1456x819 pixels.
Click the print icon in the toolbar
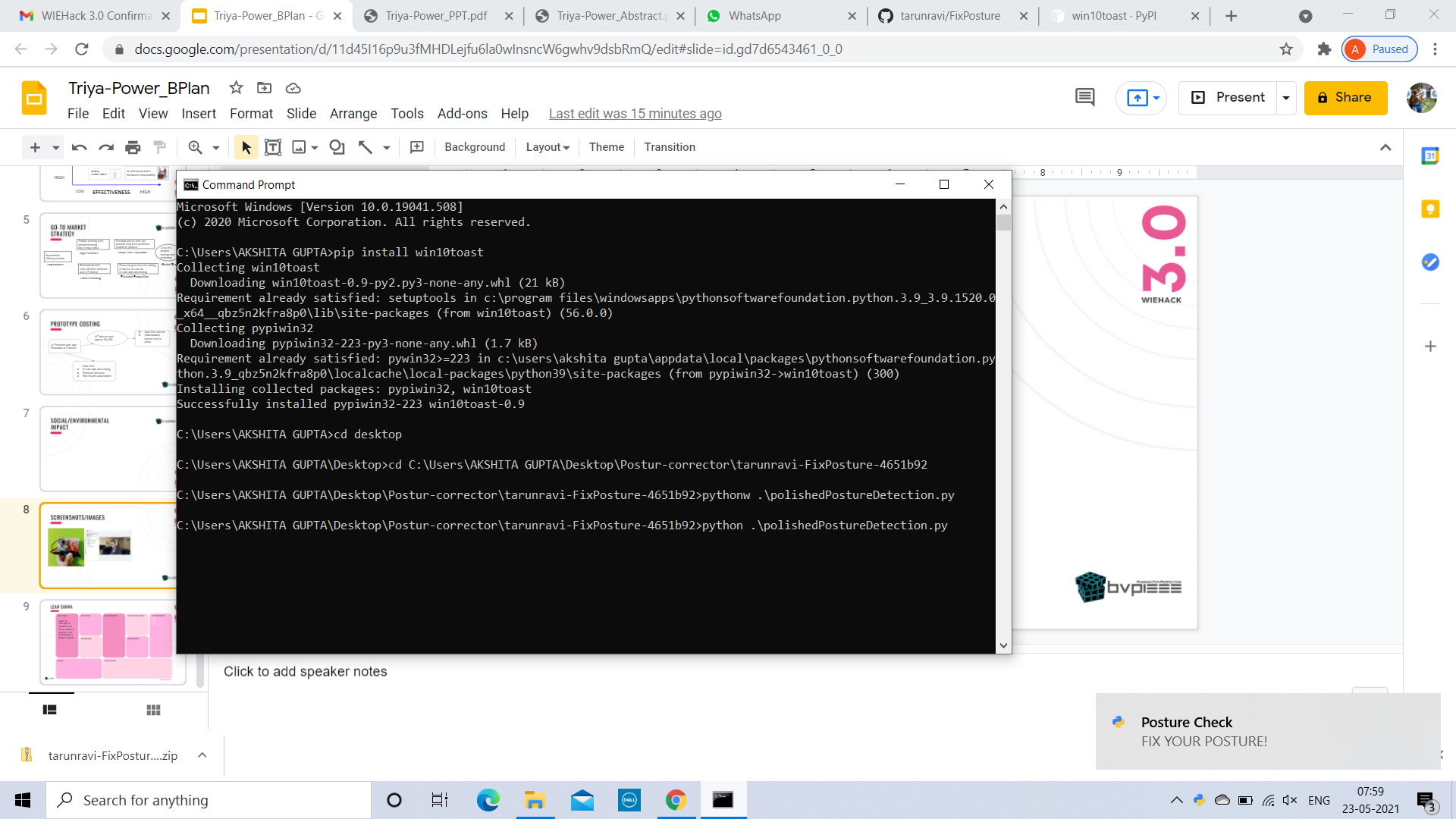point(133,147)
